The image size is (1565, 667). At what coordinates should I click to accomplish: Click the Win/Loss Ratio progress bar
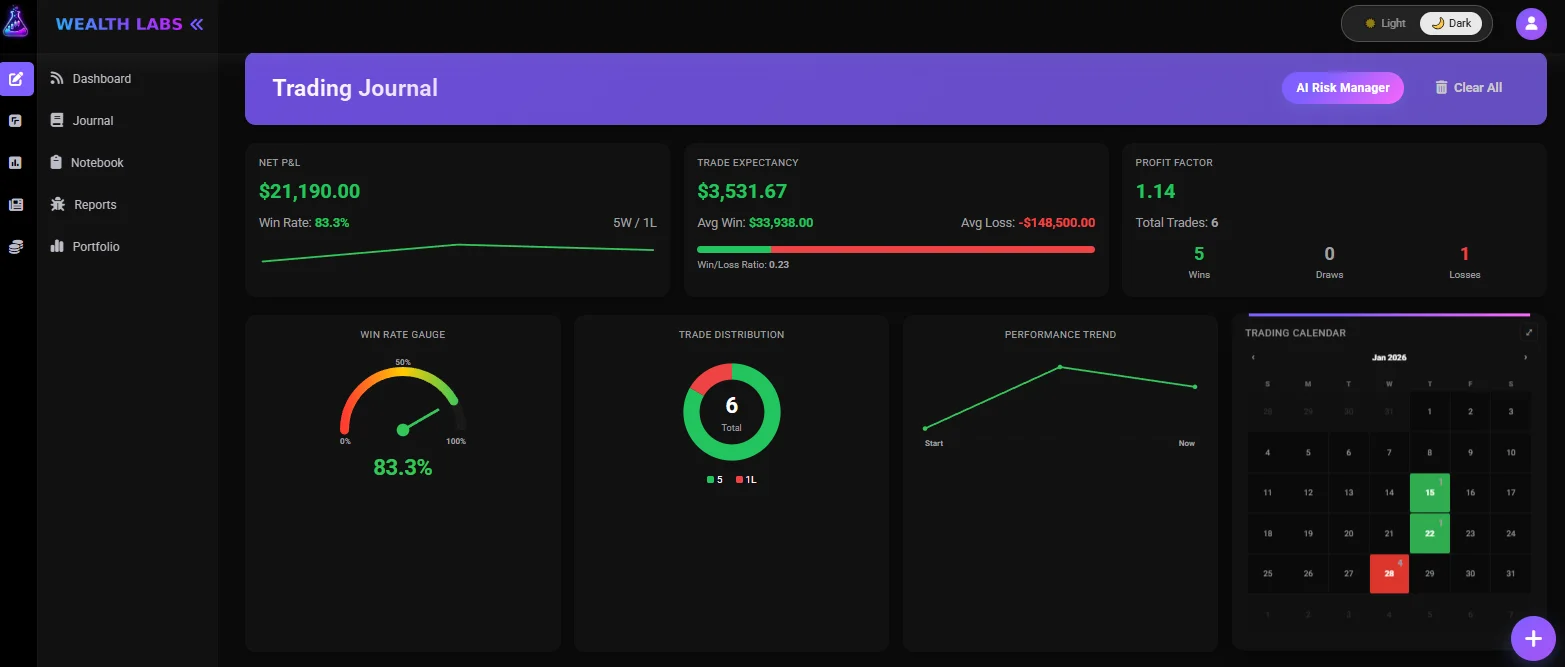tap(897, 248)
